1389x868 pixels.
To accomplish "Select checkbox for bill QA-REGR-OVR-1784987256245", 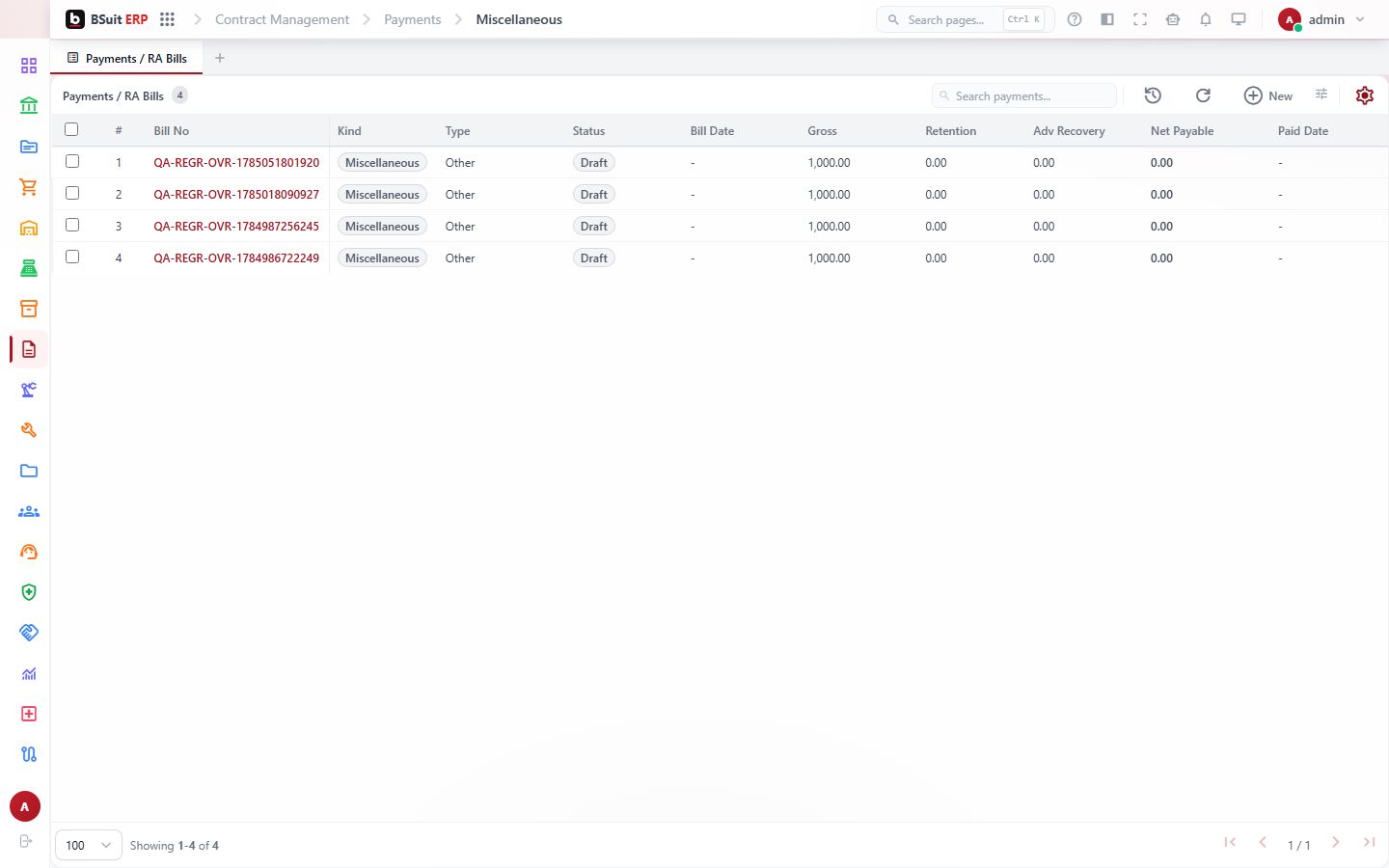I will pos(72,226).
